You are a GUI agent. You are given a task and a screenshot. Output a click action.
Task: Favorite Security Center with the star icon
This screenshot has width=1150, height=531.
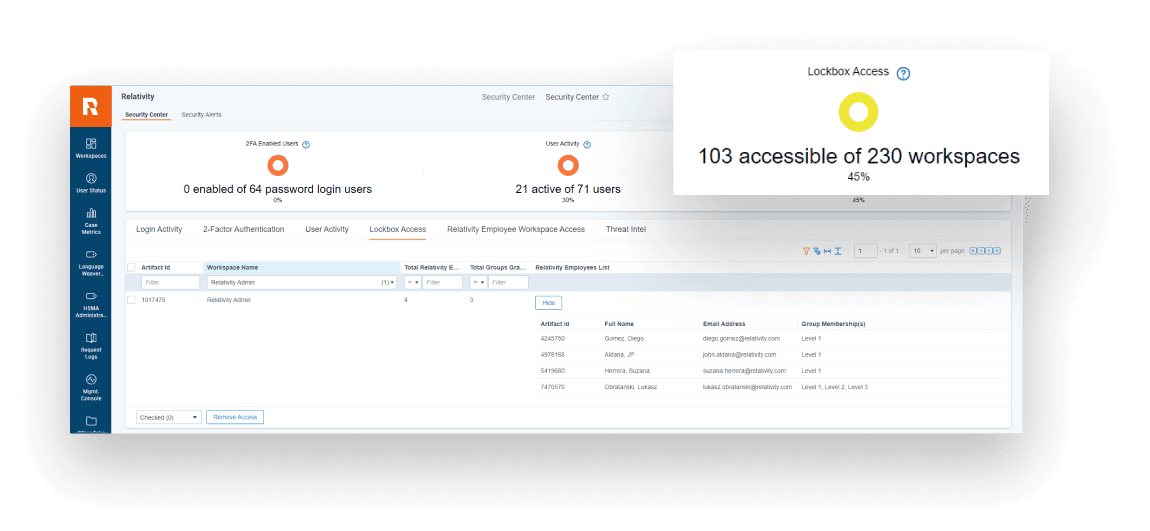[606, 97]
